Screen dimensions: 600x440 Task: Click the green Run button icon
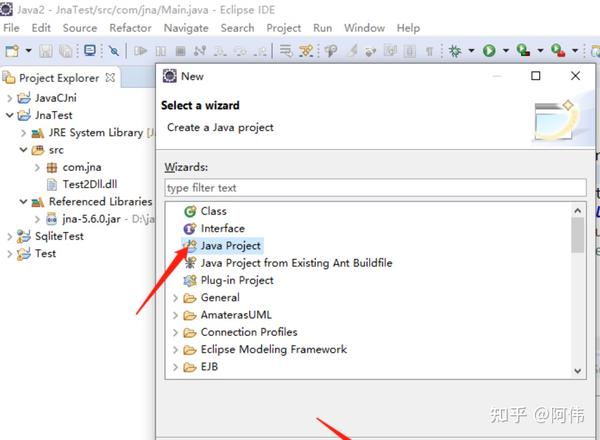489,51
